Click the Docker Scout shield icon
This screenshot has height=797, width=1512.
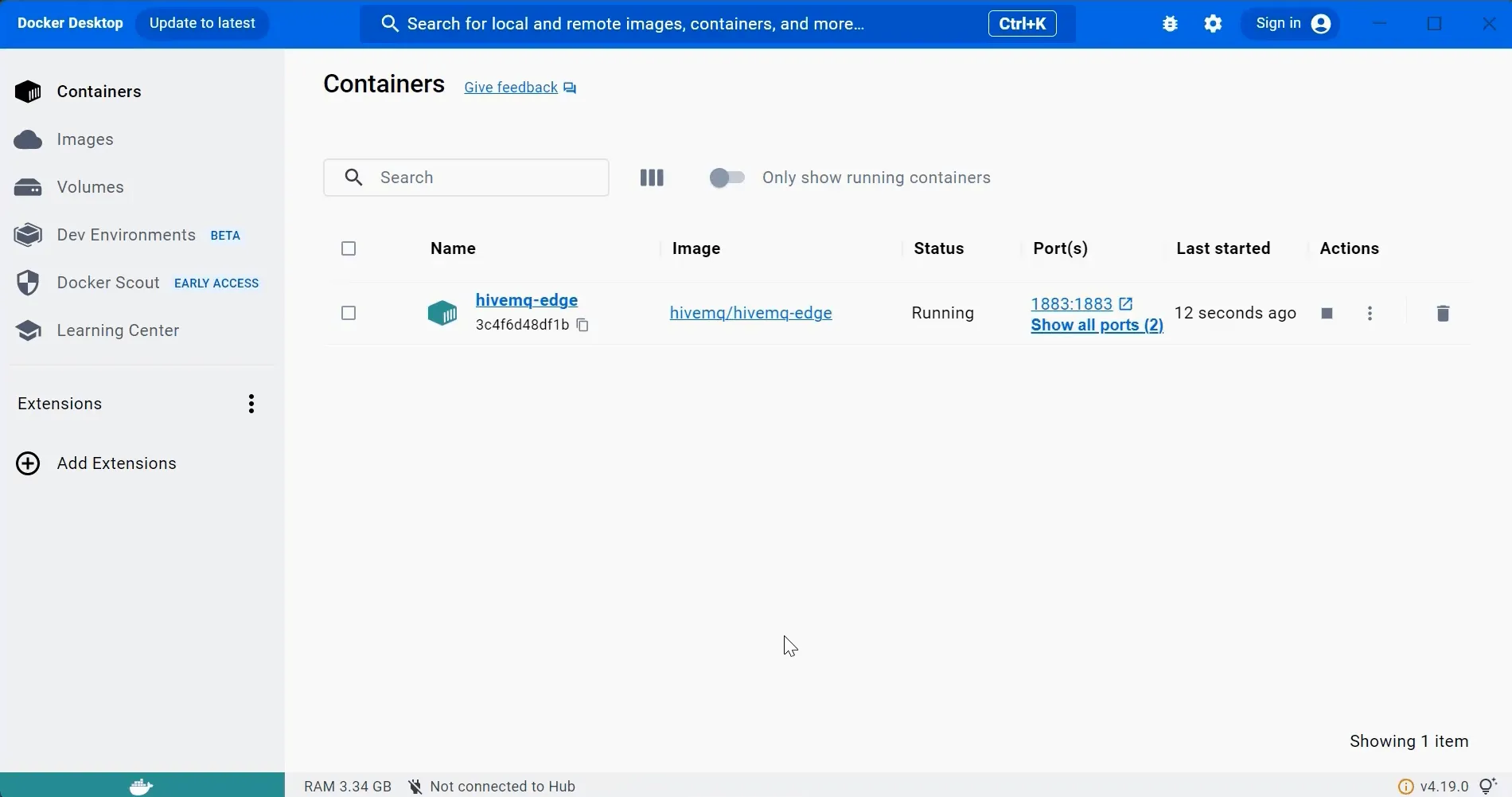pos(28,283)
